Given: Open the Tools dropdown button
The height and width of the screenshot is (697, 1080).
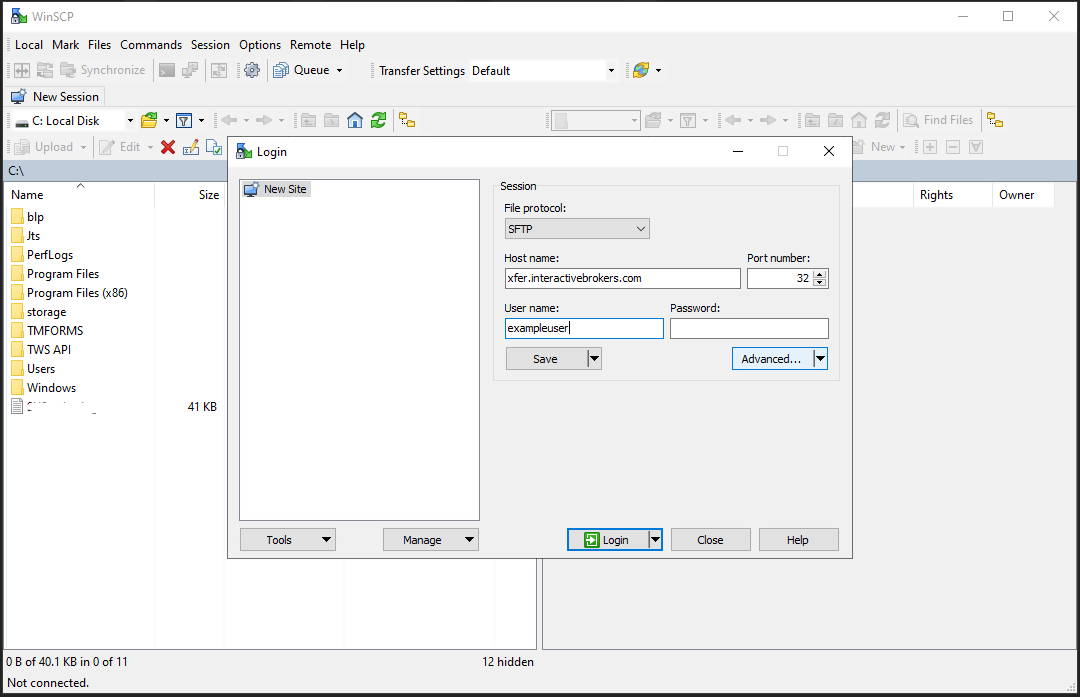Looking at the screenshot, I should [288, 540].
